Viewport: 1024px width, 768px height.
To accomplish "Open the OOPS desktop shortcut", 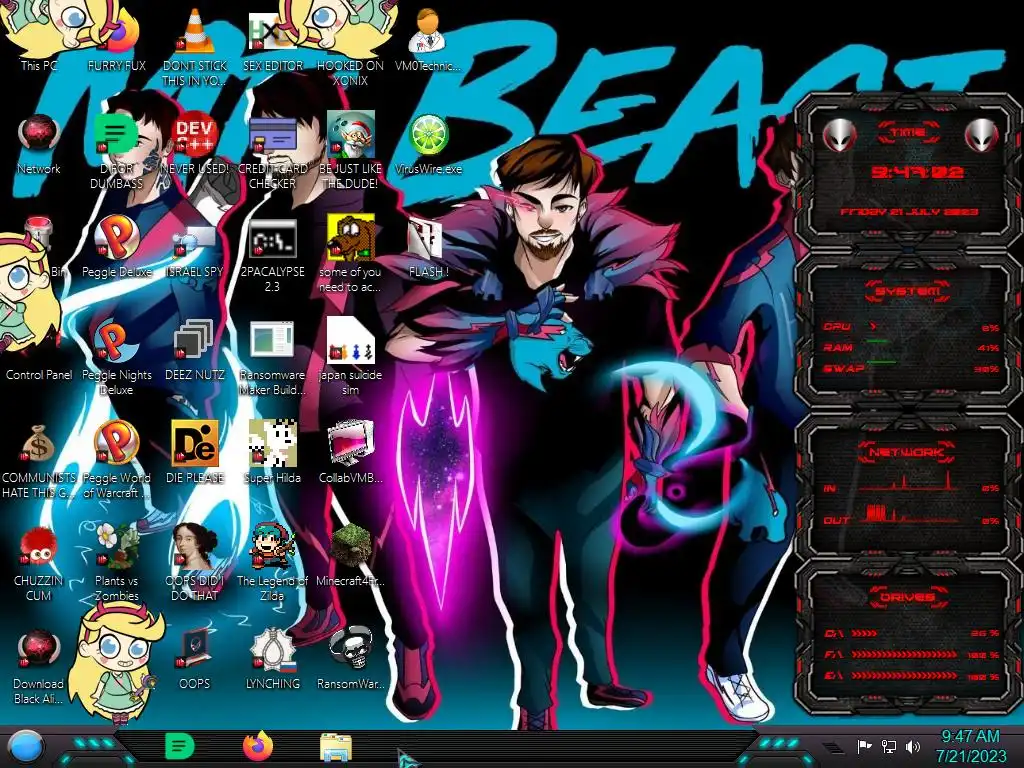I will coord(195,660).
